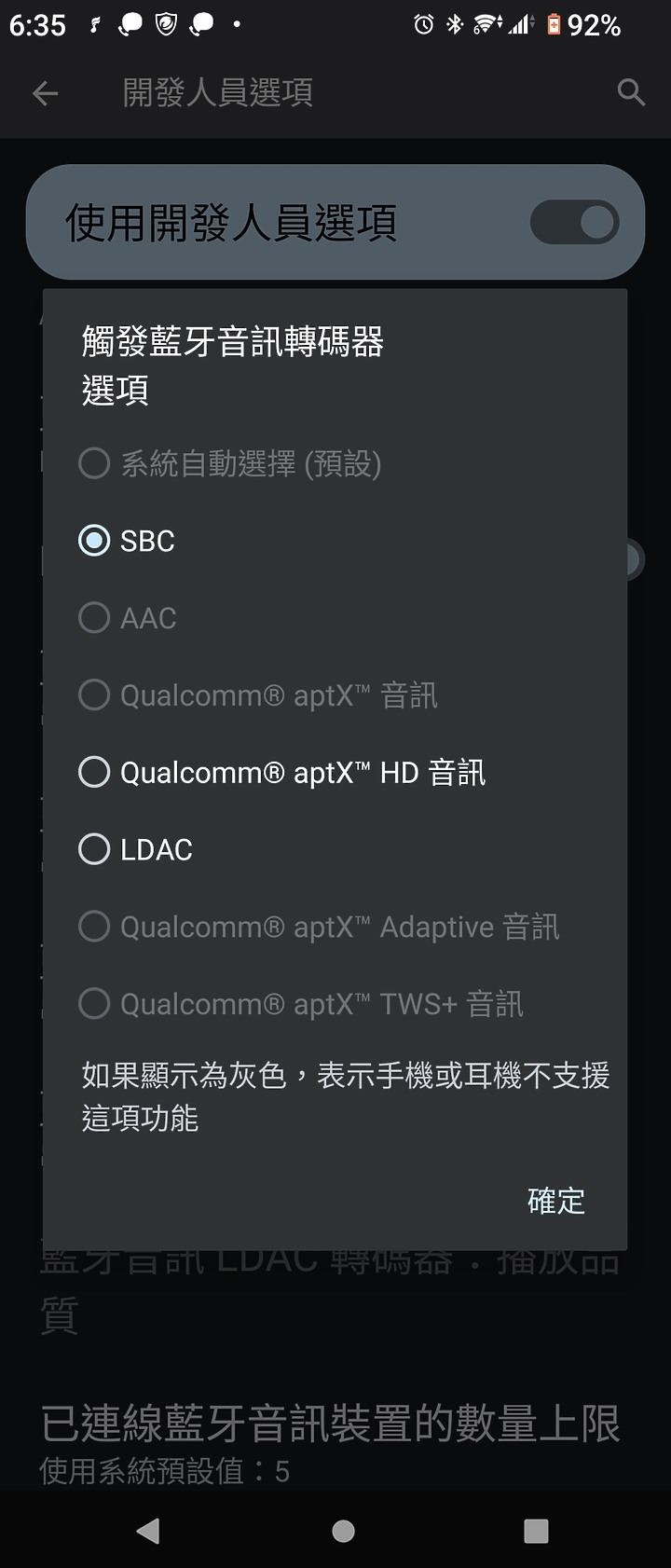Tap the 開發人員選項 page title
Viewport: 671px width, 1568px height.
click(218, 92)
